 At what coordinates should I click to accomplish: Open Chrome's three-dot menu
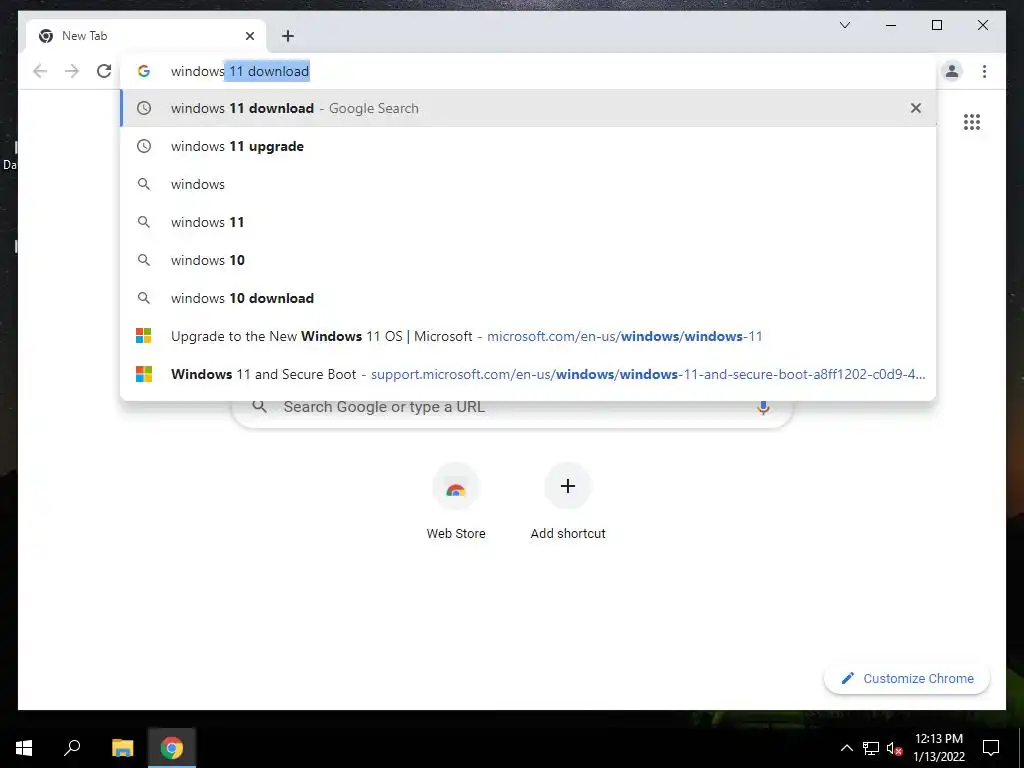[984, 71]
